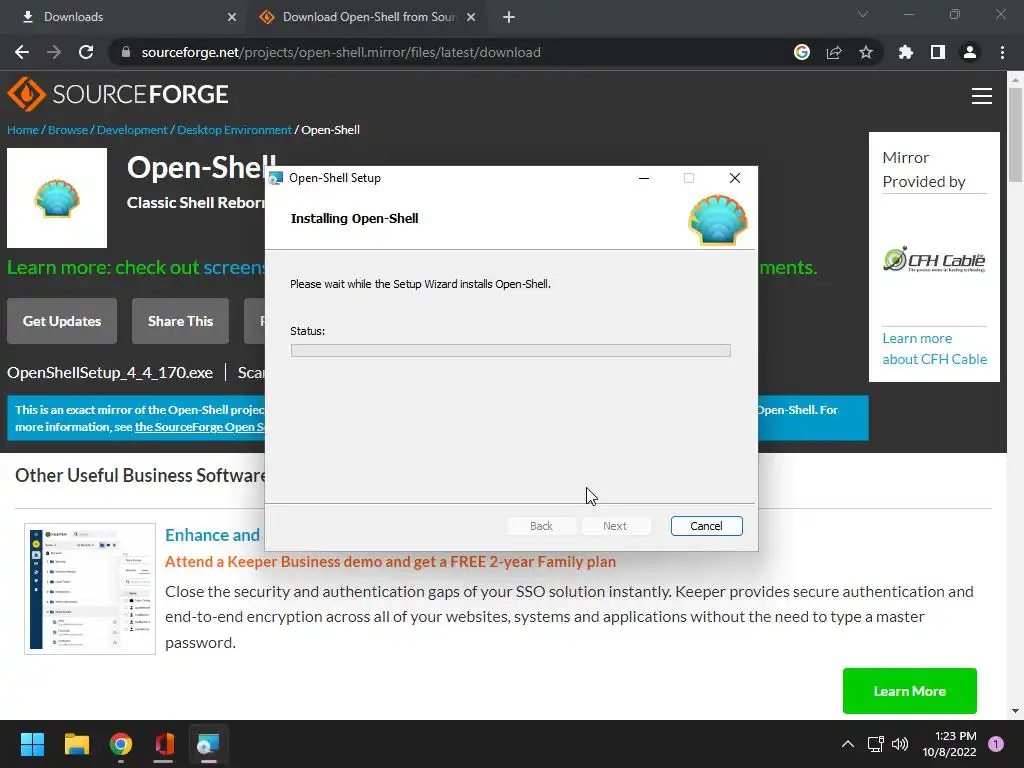Click the shell logo in setup dialog

tap(718, 220)
